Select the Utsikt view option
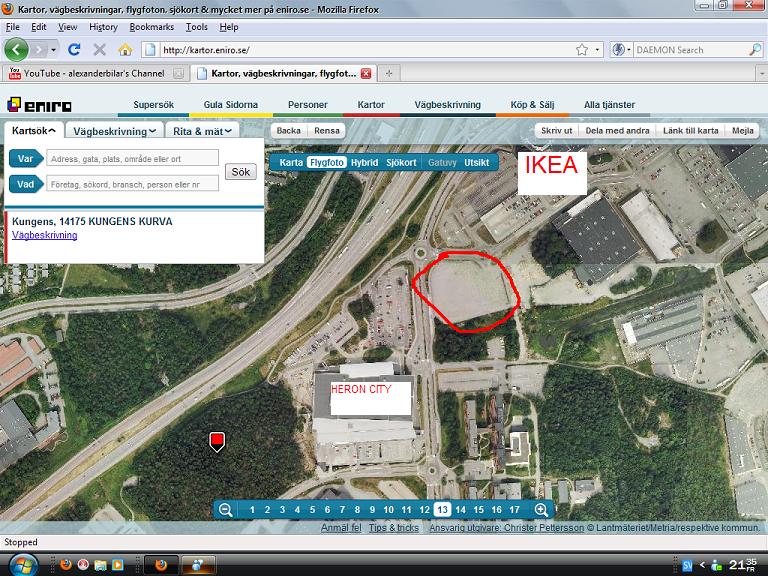The image size is (768, 576). coord(477,163)
